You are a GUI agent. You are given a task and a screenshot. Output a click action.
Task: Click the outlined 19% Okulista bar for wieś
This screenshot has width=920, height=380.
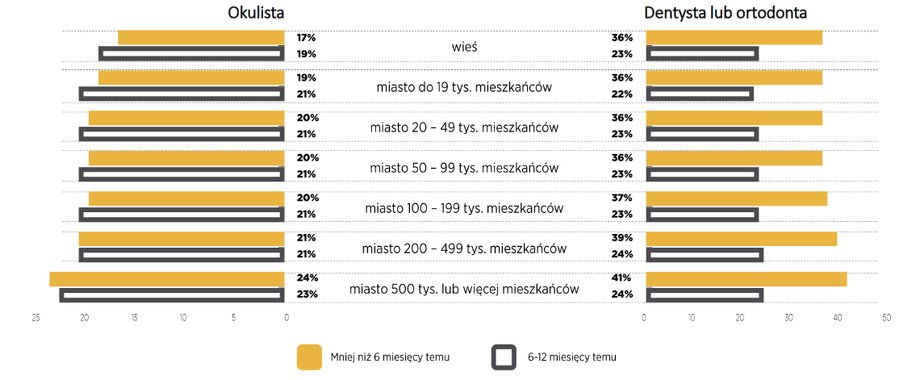pos(192,53)
